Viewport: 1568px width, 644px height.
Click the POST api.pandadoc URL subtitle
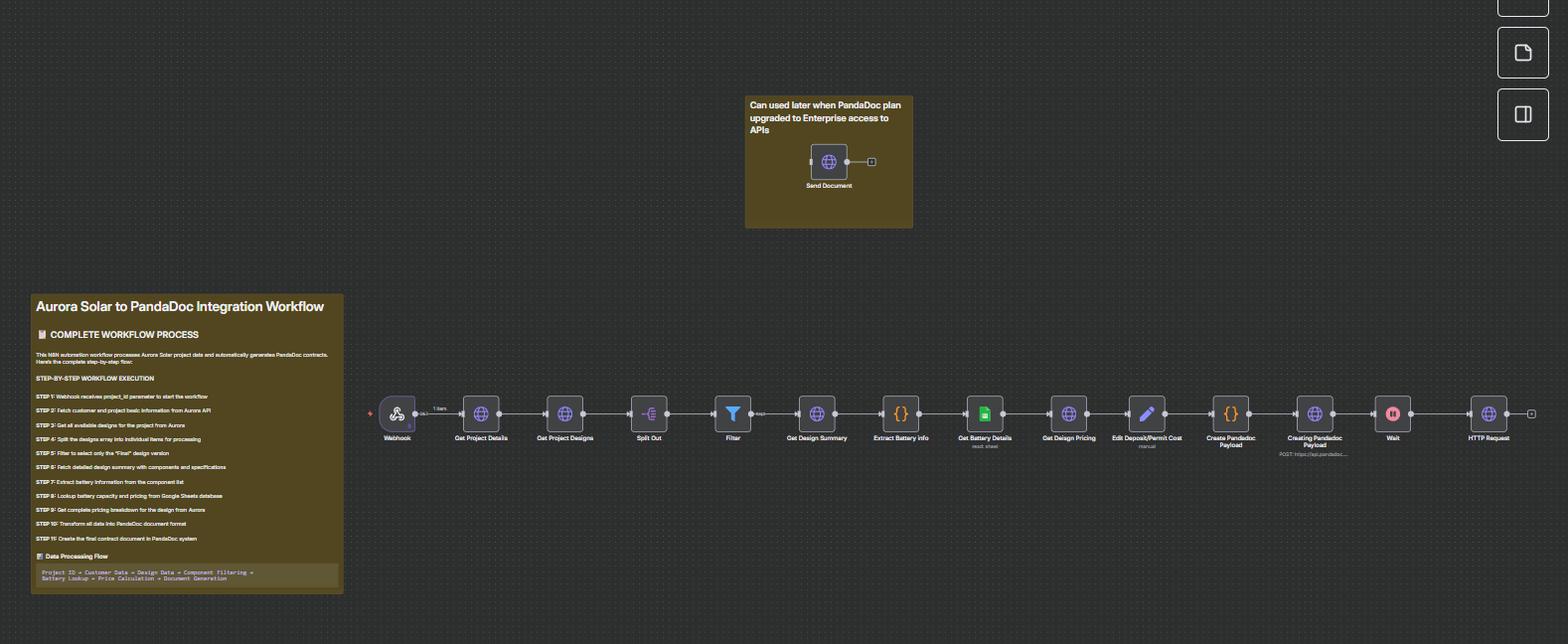click(1314, 454)
